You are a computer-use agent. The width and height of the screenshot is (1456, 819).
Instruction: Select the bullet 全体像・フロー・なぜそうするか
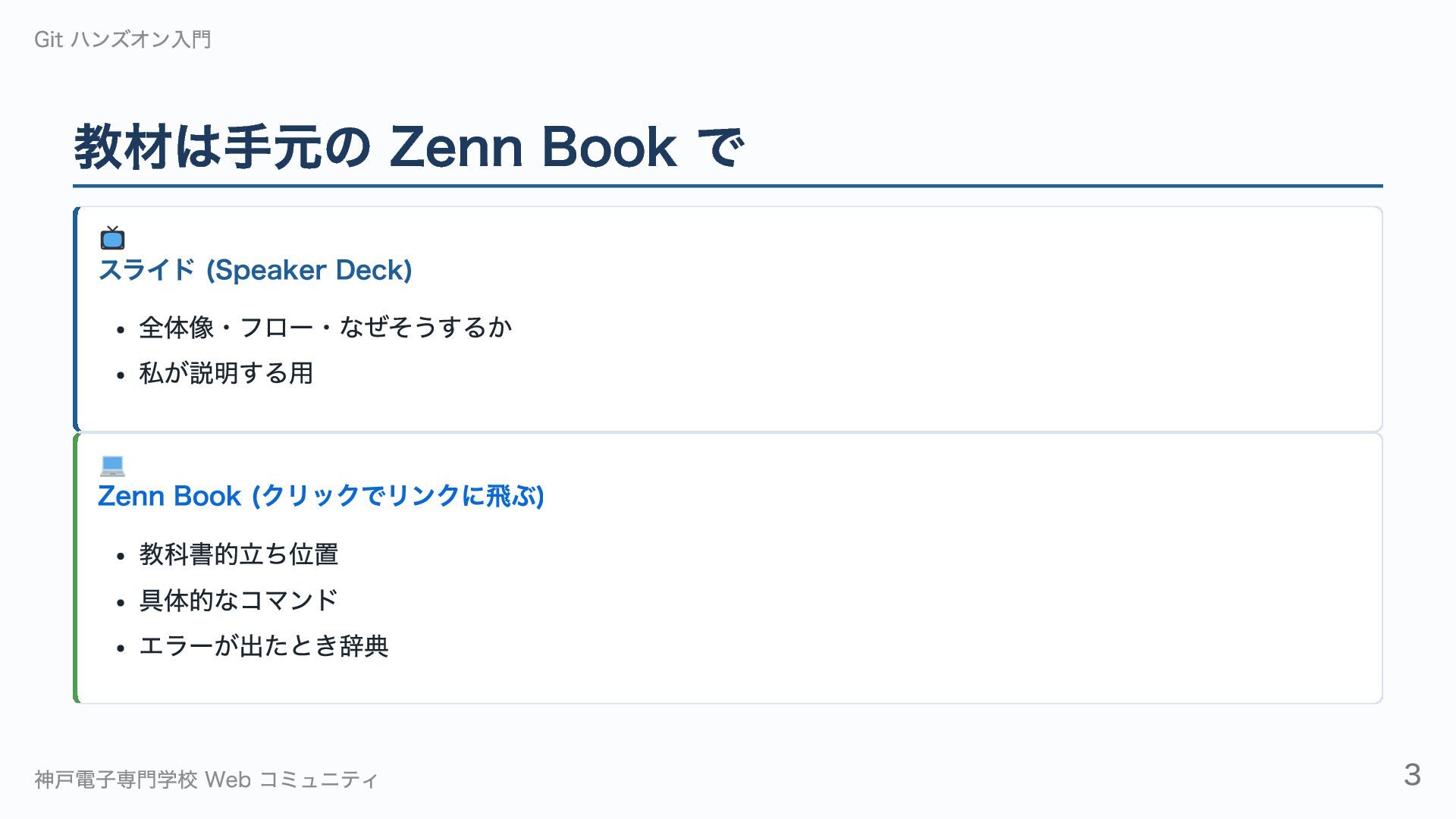[x=325, y=328]
